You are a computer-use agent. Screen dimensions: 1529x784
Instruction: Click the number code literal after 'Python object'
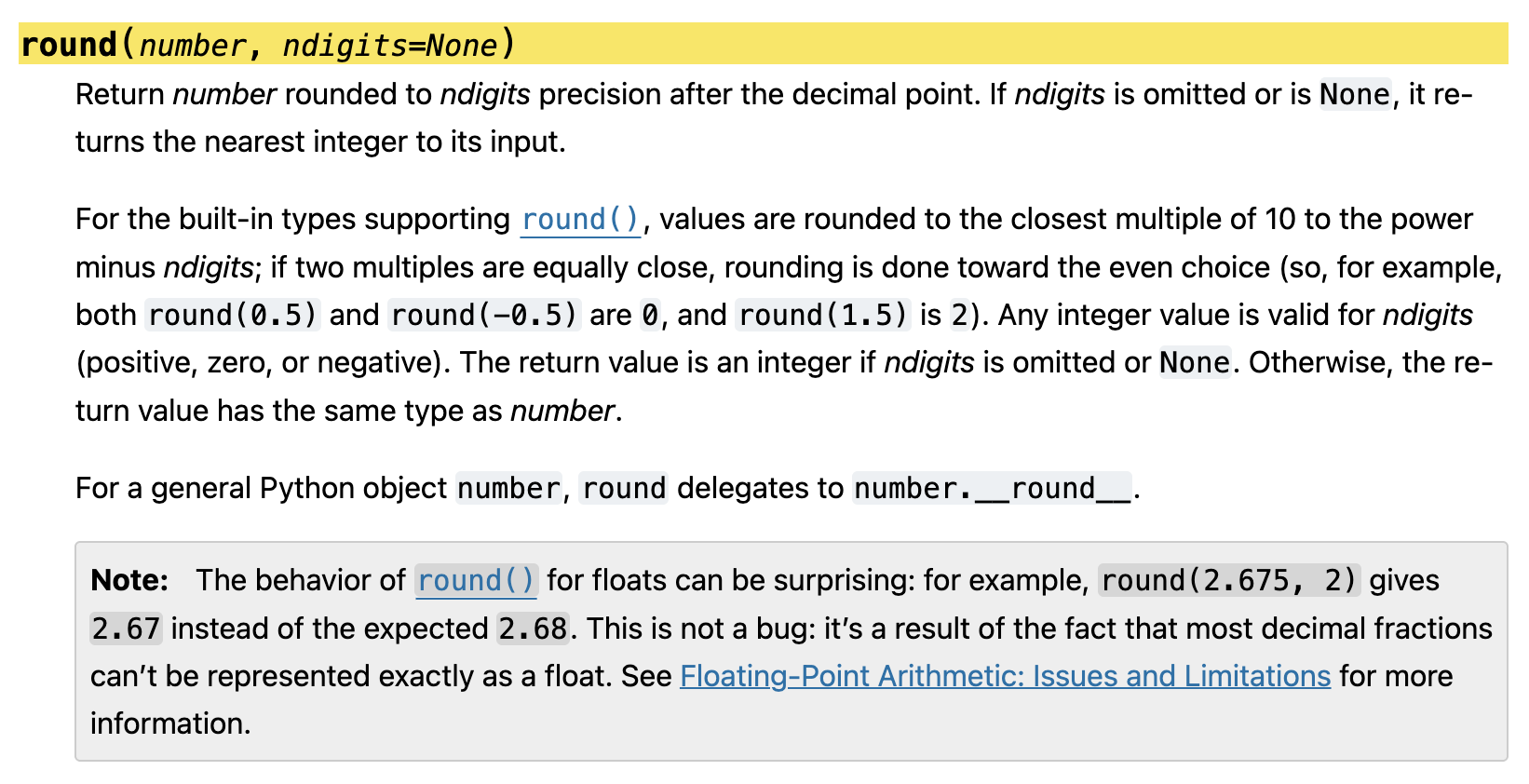[508, 489]
